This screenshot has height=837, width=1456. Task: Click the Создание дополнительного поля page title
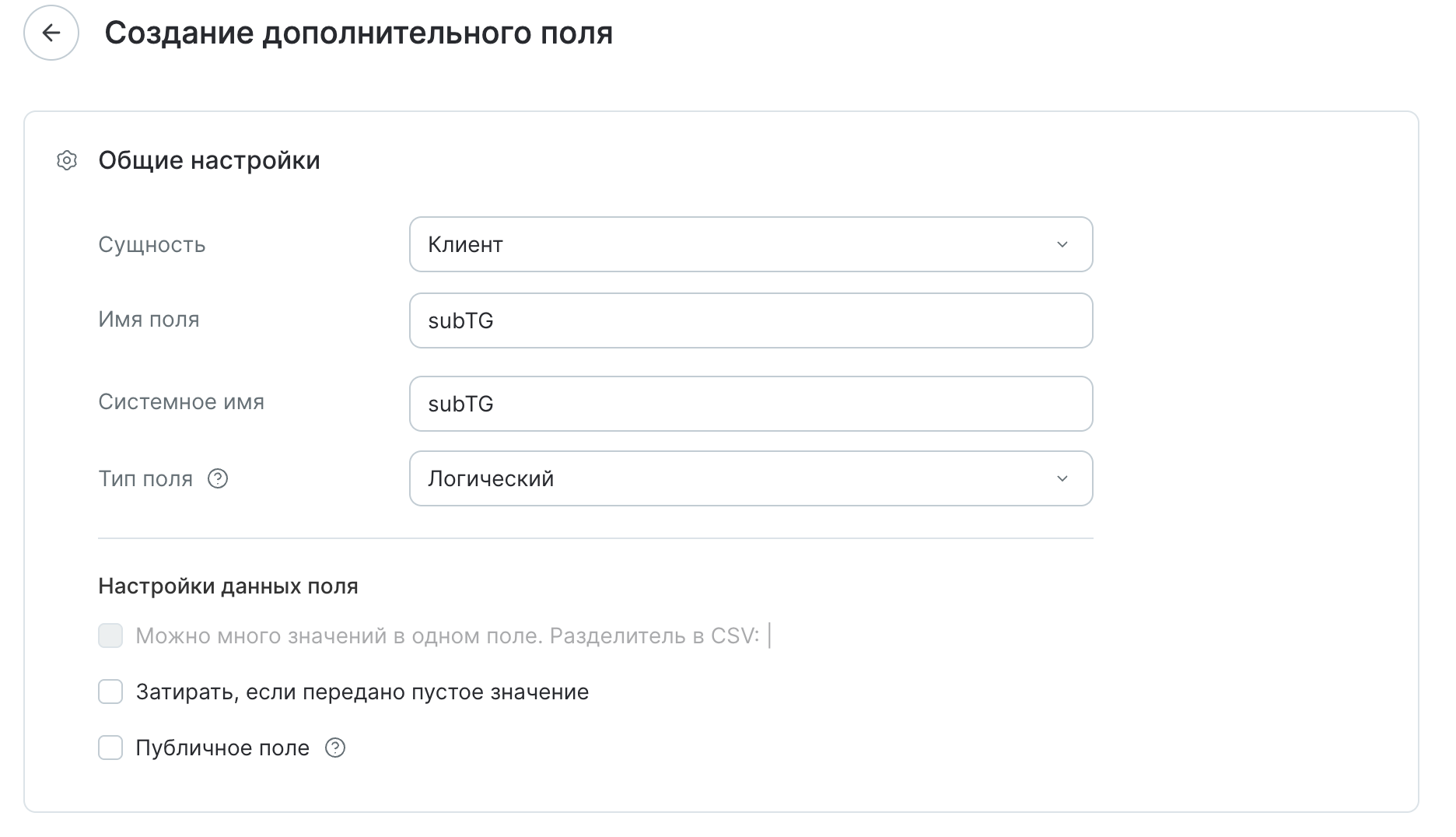[x=359, y=33]
